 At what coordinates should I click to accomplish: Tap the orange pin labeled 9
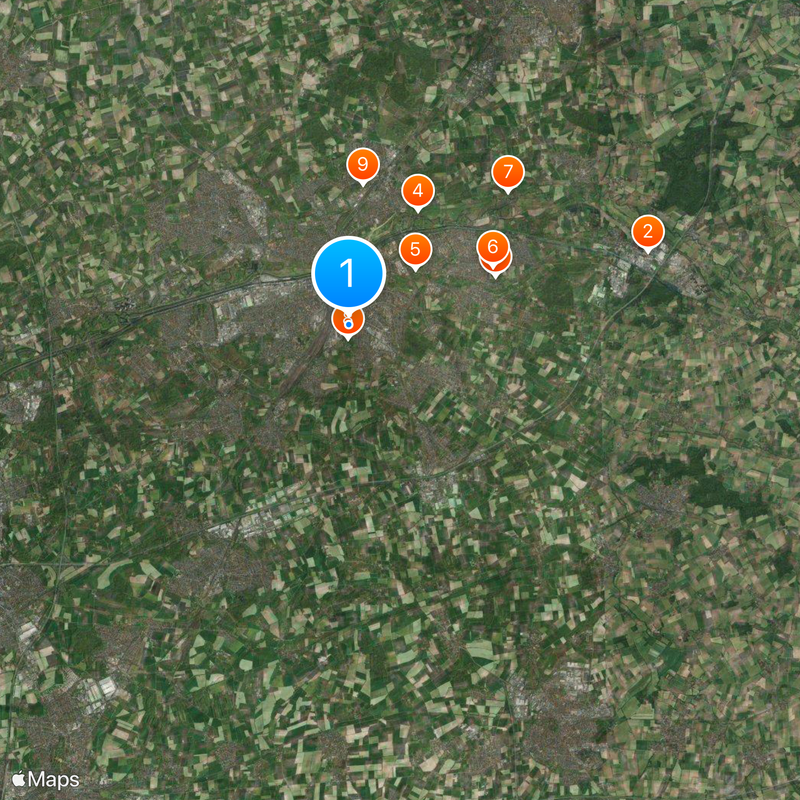point(363,164)
